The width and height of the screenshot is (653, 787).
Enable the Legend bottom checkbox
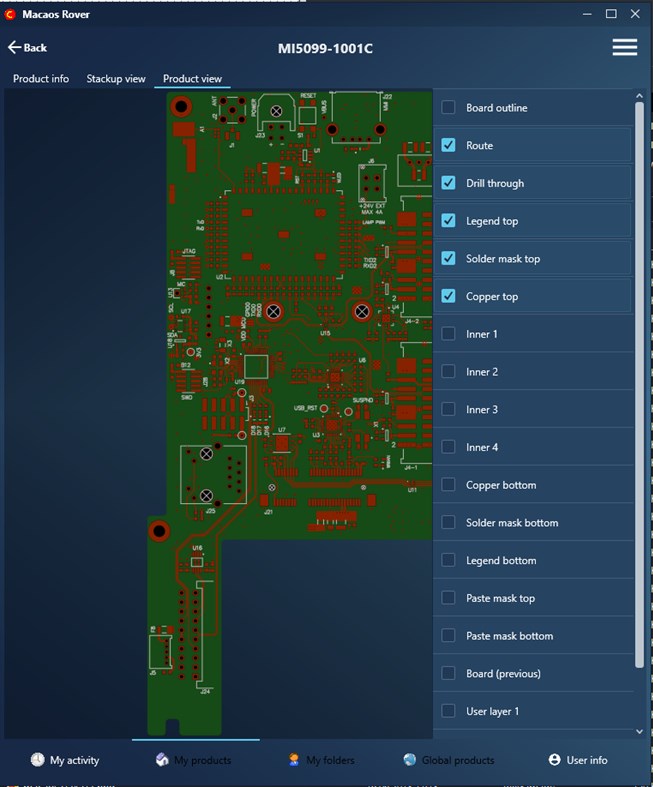[448, 560]
